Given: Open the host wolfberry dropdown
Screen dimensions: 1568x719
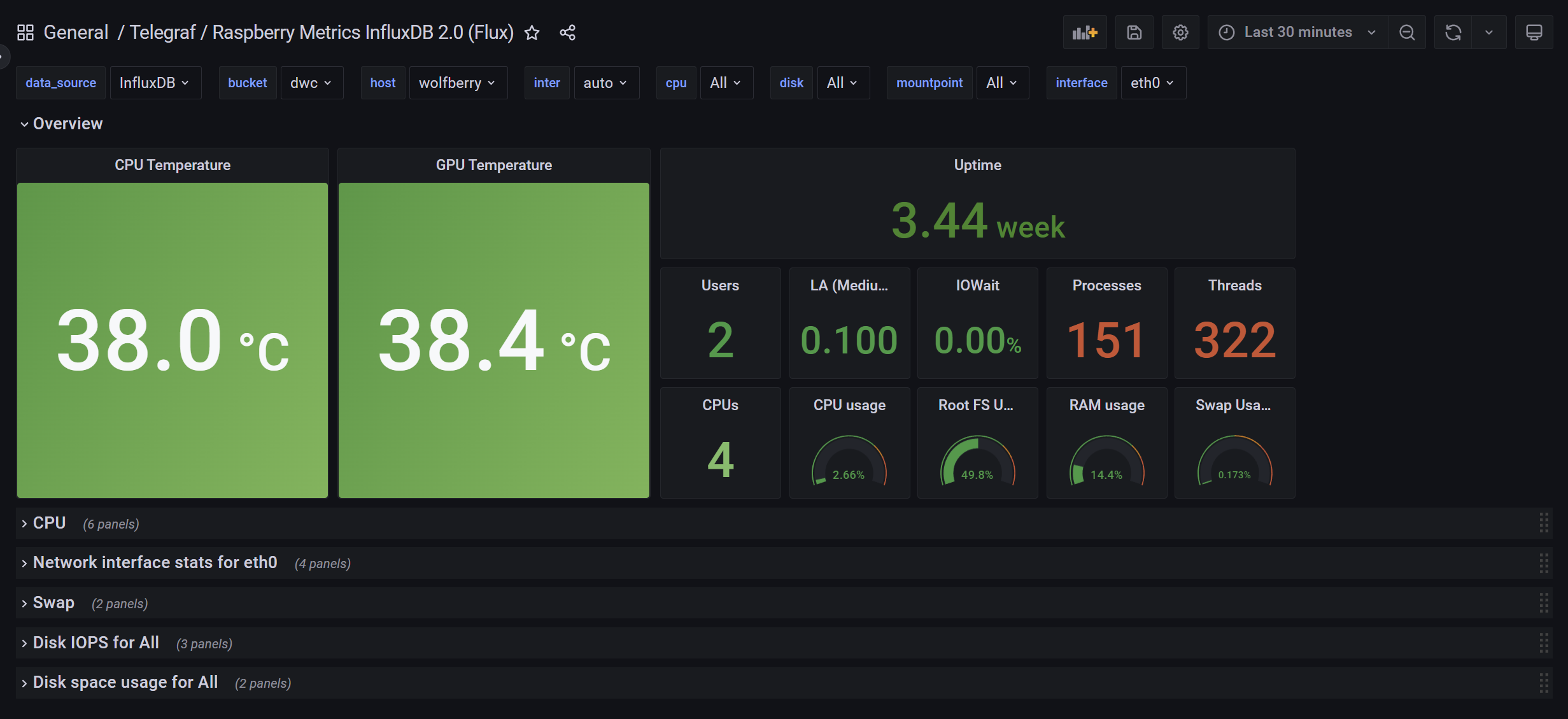Looking at the screenshot, I should point(457,83).
